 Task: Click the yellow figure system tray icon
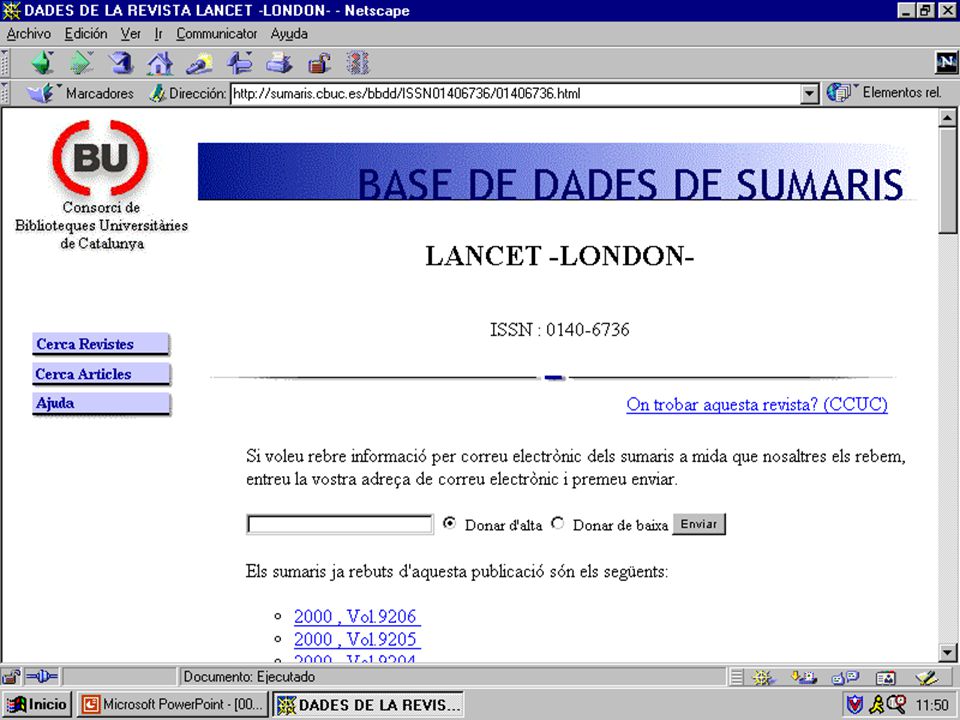876,705
